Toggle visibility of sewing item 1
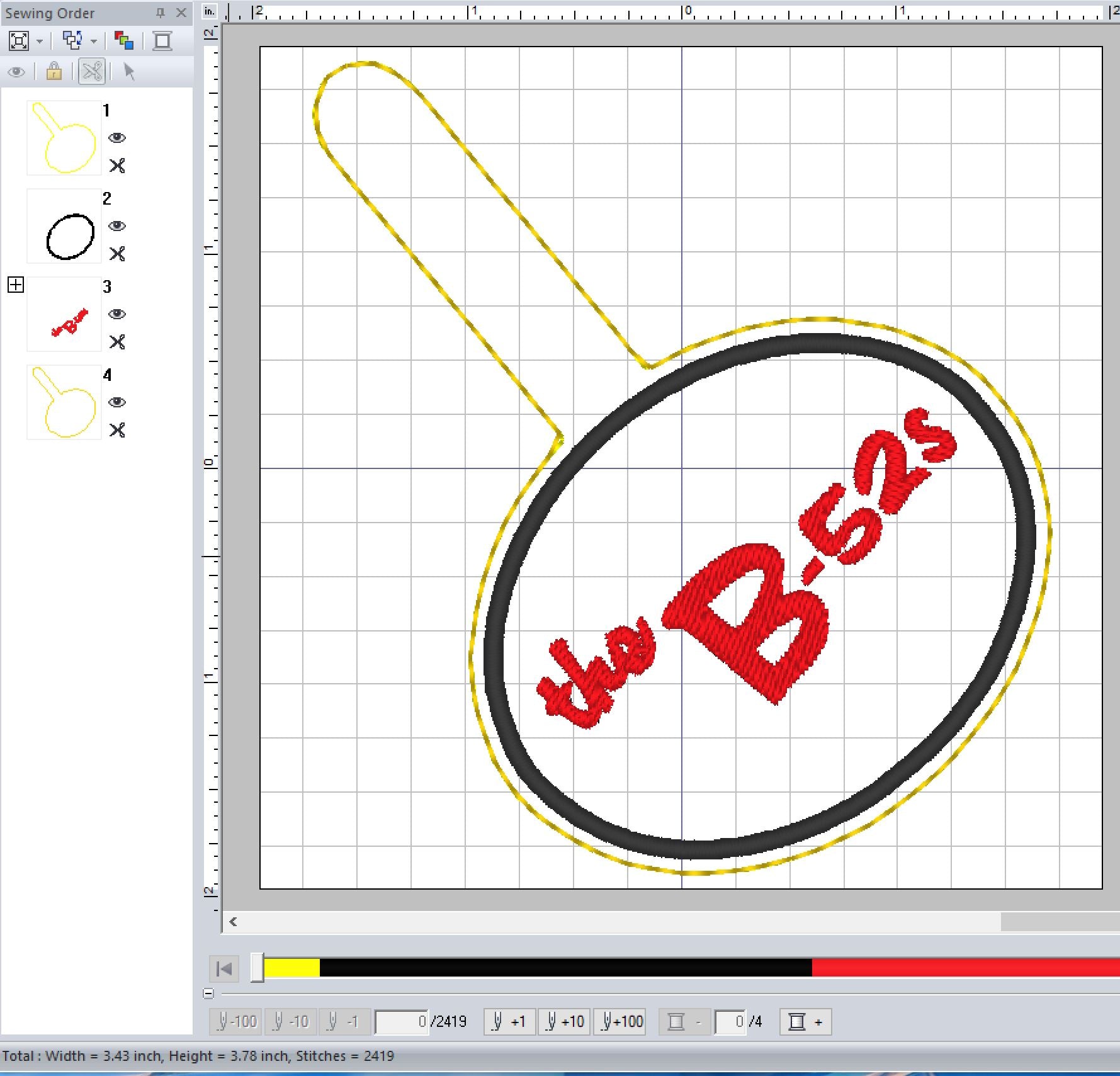The image size is (1120, 1076). pyautogui.click(x=117, y=137)
